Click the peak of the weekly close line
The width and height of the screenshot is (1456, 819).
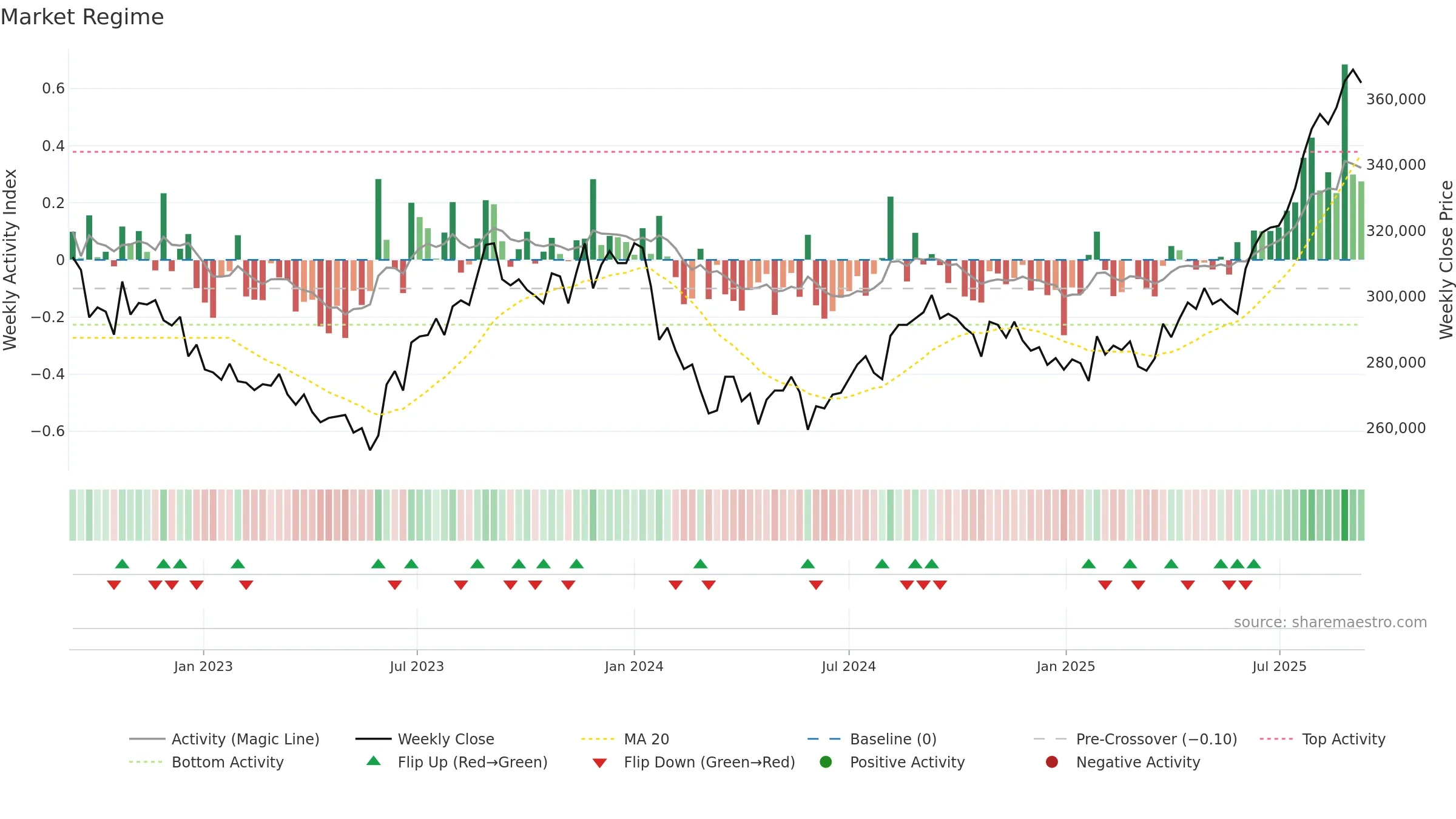1353,70
